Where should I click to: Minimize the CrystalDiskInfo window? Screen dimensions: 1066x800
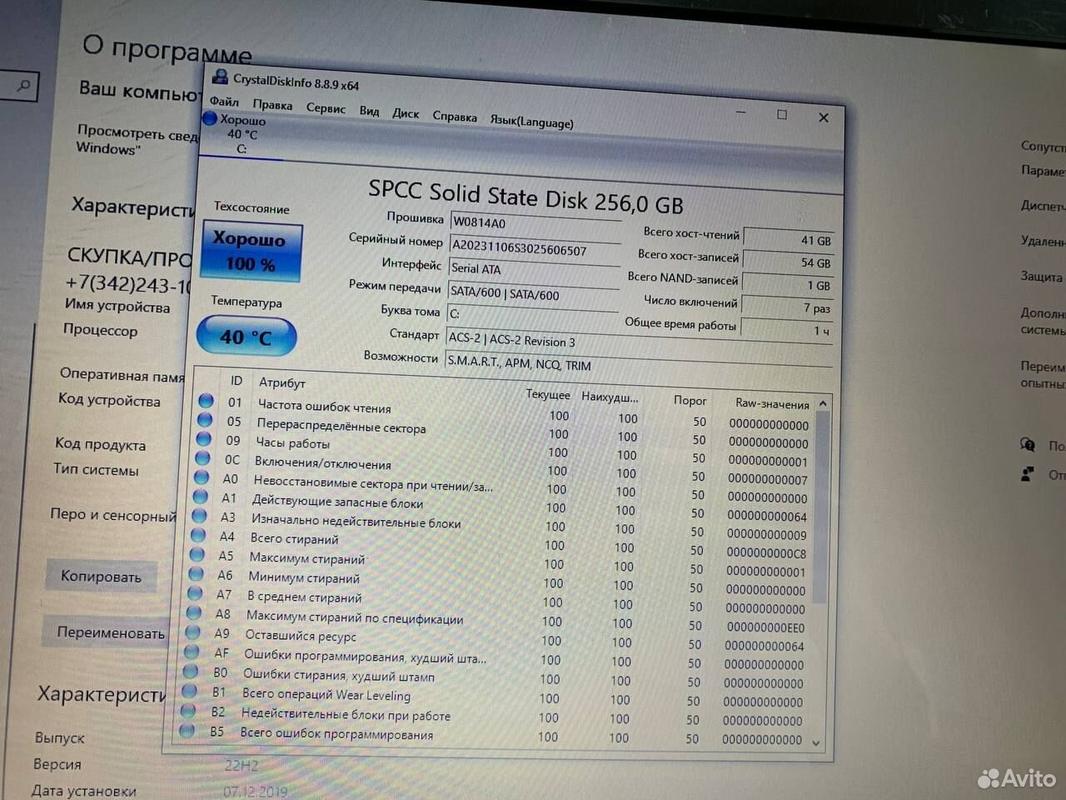tap(741, 112)
